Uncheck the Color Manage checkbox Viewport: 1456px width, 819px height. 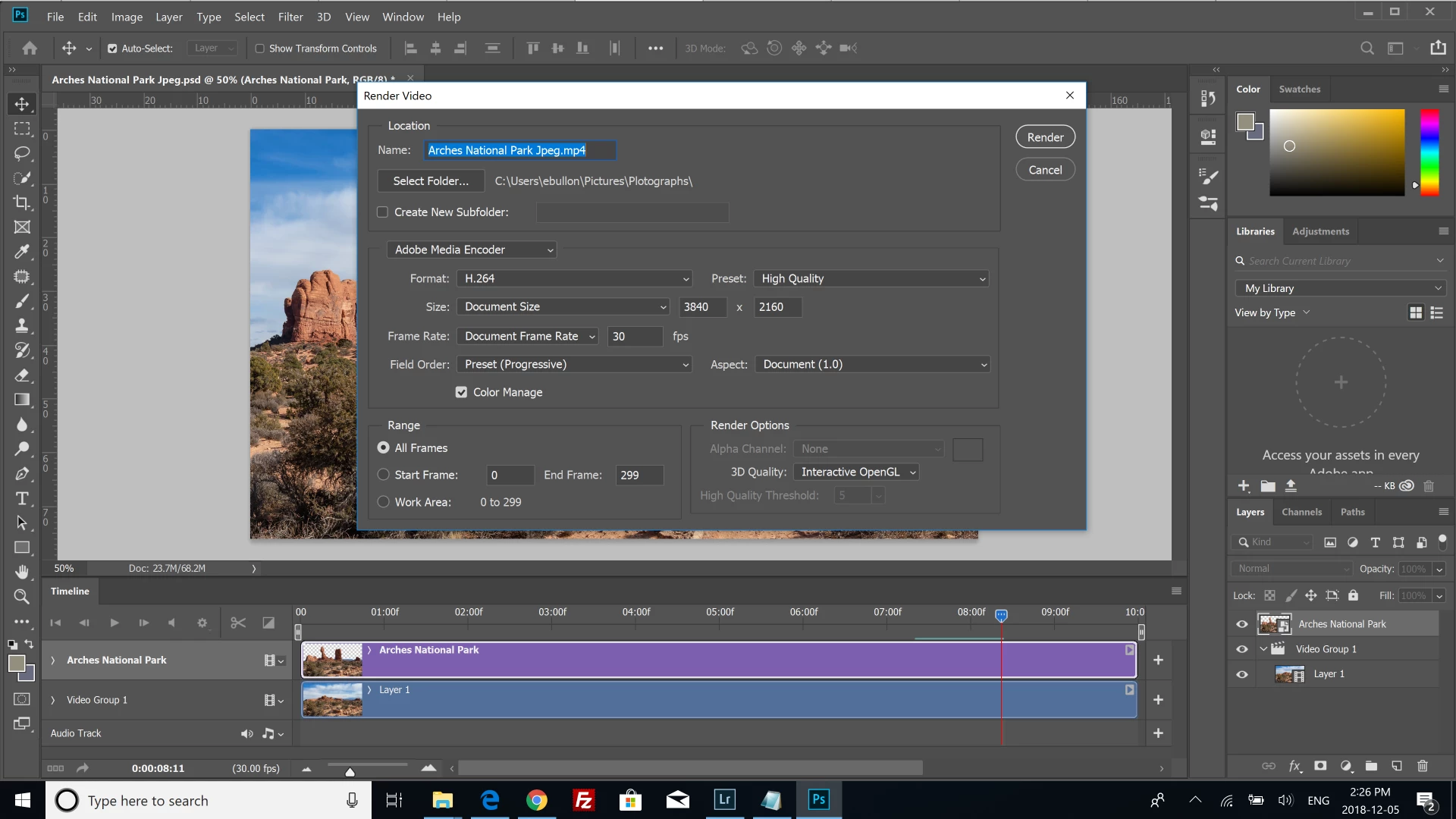tap(461, 392)
